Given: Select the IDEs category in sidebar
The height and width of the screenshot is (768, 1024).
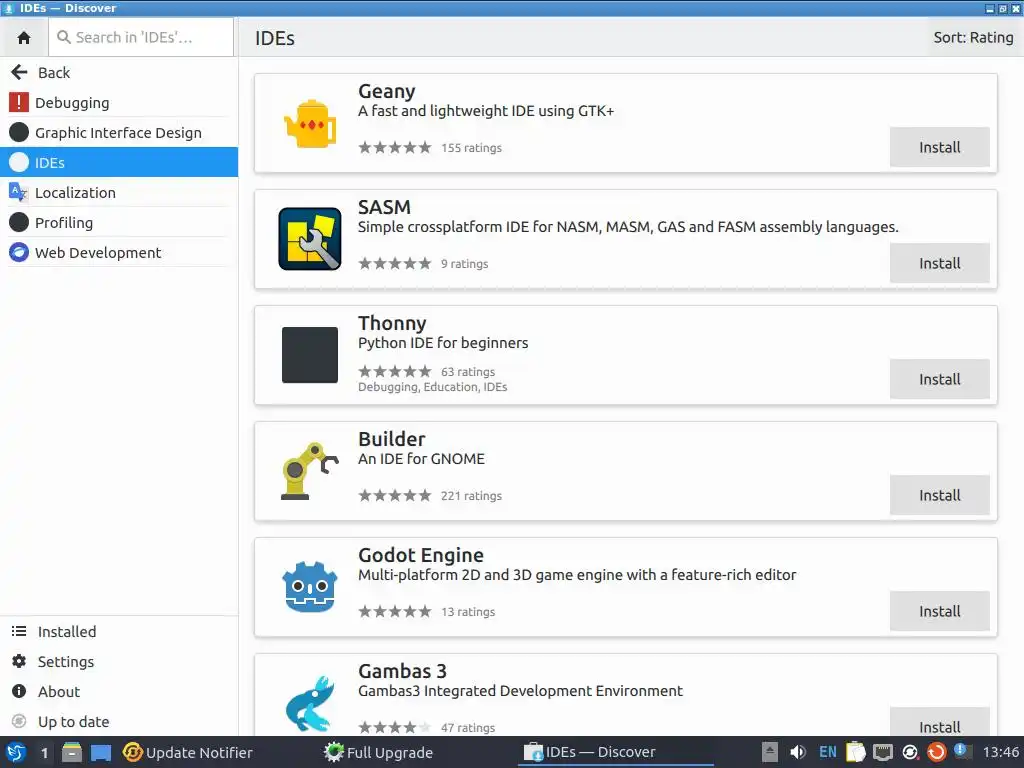Looking at the screenshot, I should (x=119, y=163).
